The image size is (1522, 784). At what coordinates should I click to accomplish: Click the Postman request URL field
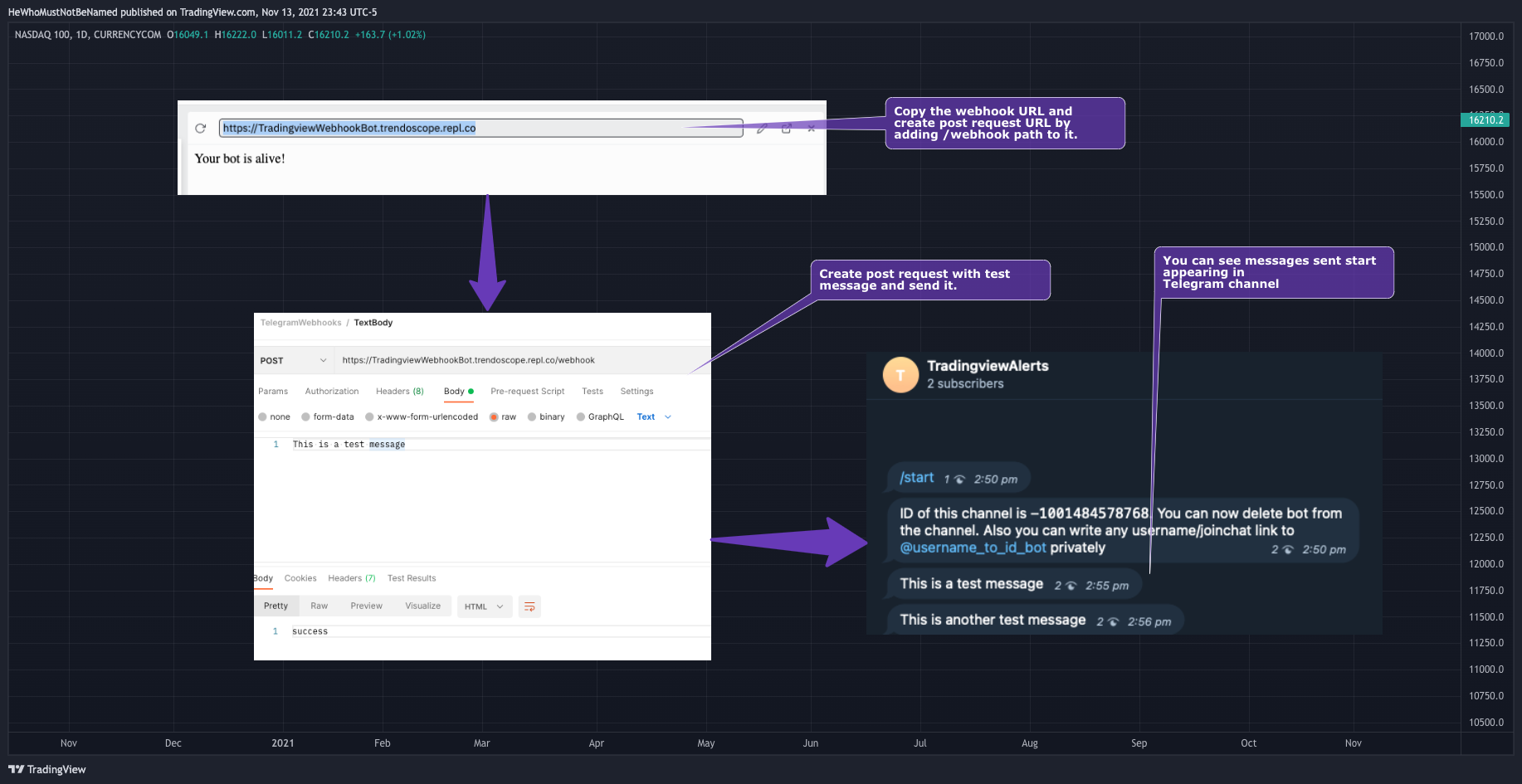tap(523, 360)
